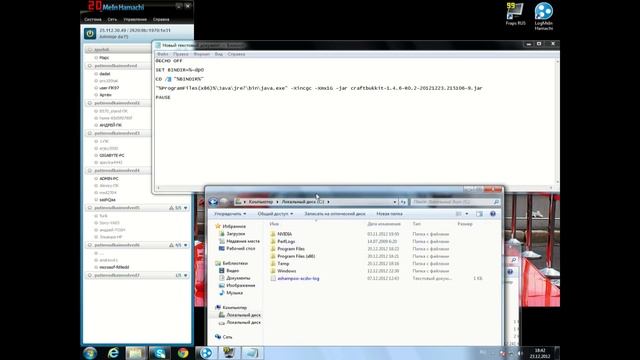Open Рабочий стол in navigation pane

pyautogui.click(x=241, y=248)
